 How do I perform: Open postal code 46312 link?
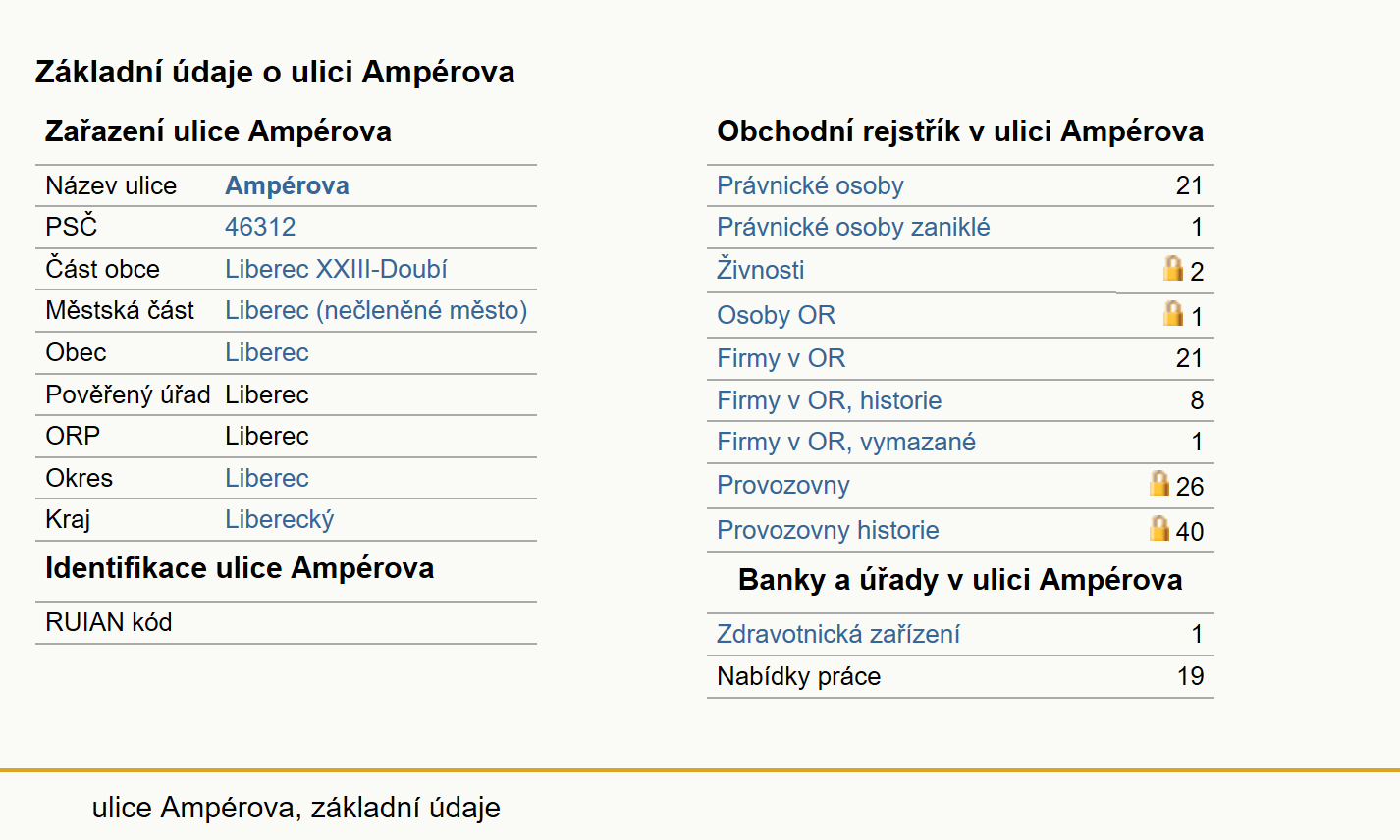pyautogui.click(x=260, y=227)
